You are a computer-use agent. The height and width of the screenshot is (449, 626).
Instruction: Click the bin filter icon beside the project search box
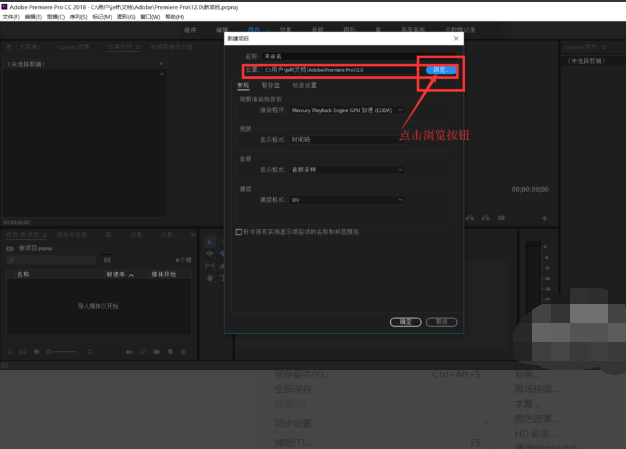[x=107, y=260]
